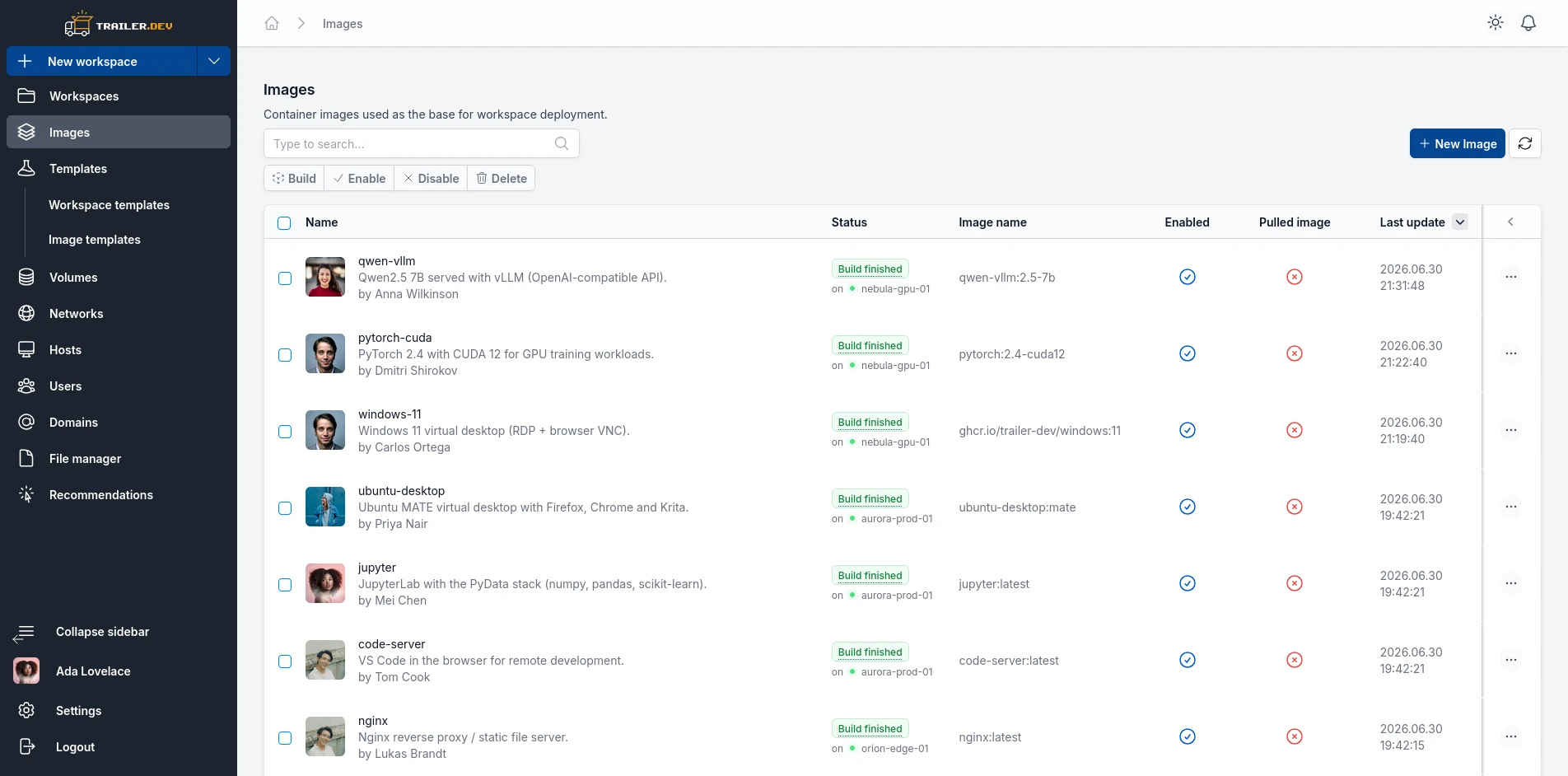Viewport: 1568px width, 776px height.
Task: Open row actions for qwen-vllm
Action: (1511, 277)
